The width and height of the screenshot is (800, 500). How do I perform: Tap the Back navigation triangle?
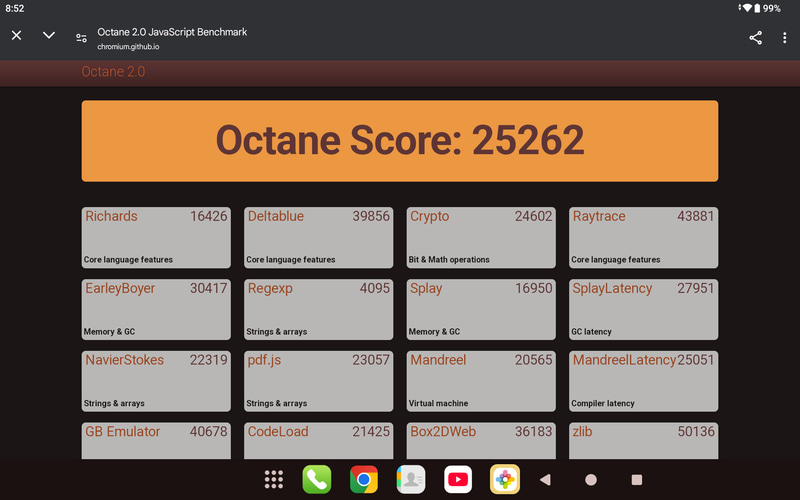pos(545,480)
